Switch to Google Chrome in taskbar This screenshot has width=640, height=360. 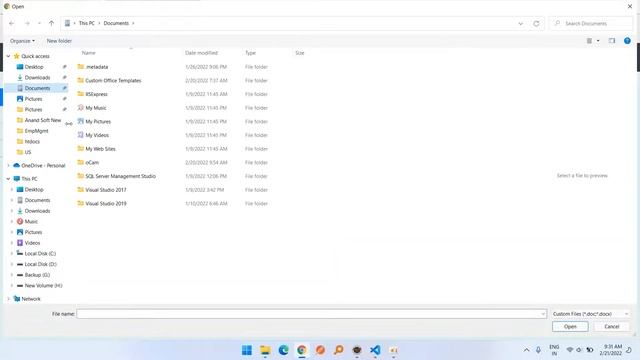[x=302, y=350]
